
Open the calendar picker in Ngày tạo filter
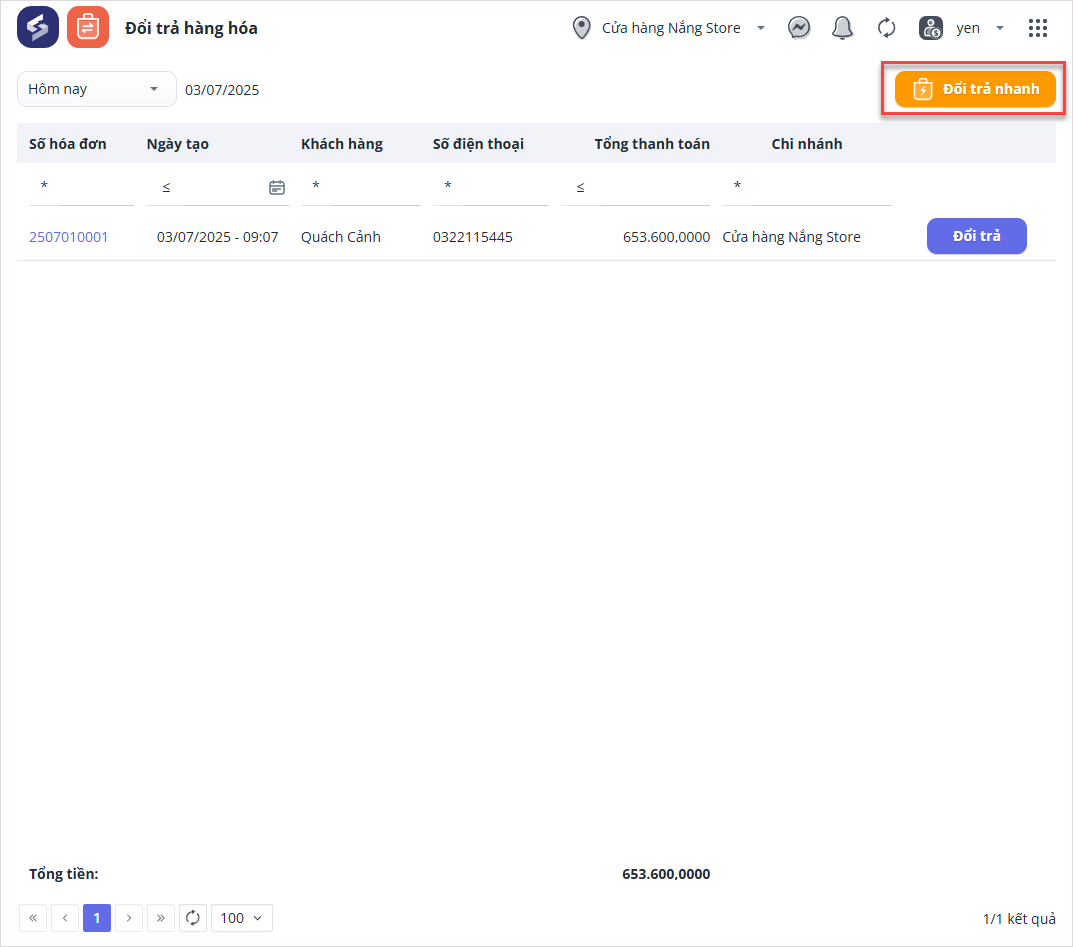click(276, 187)
